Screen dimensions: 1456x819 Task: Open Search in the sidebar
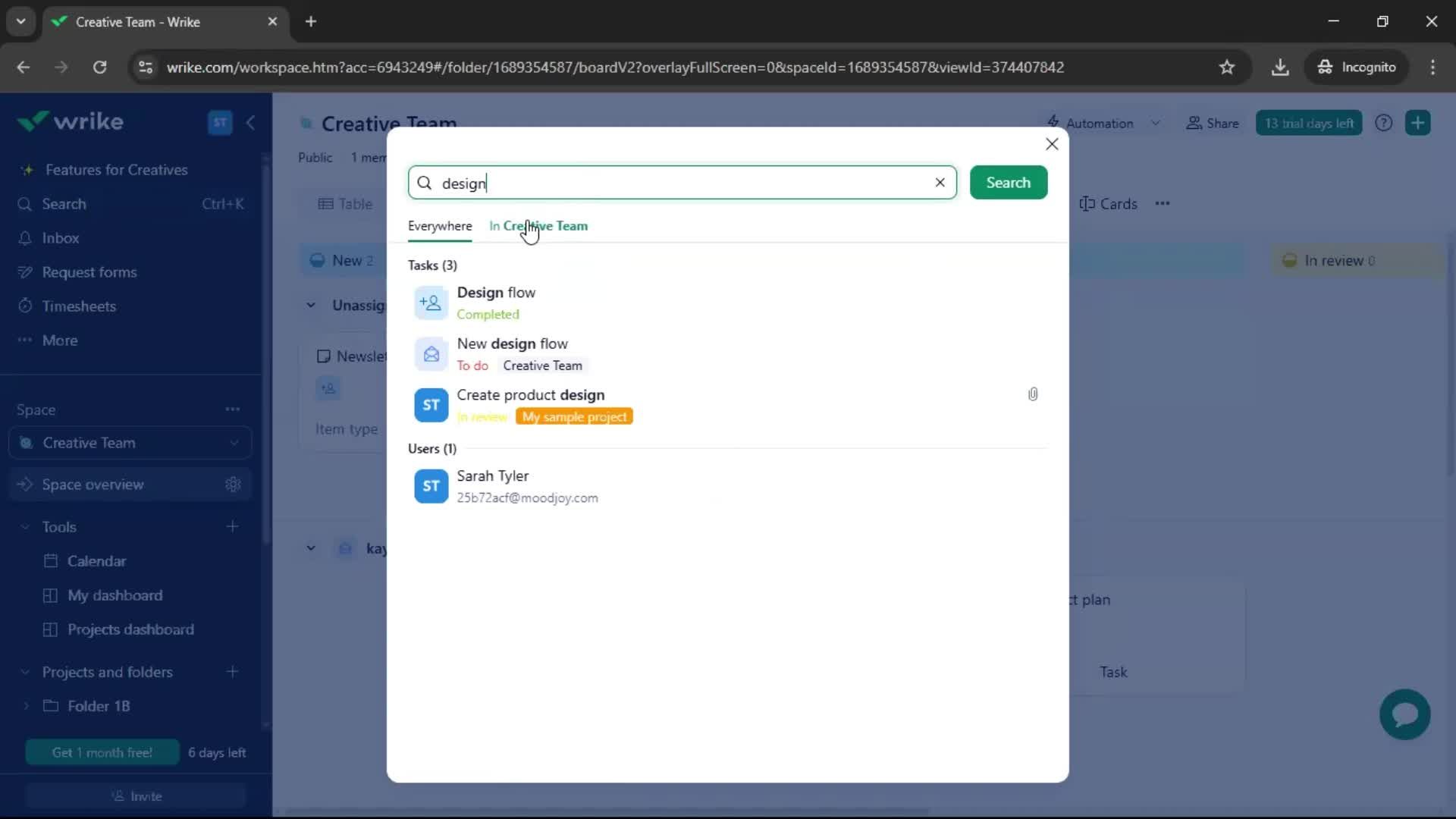point(130,204)
